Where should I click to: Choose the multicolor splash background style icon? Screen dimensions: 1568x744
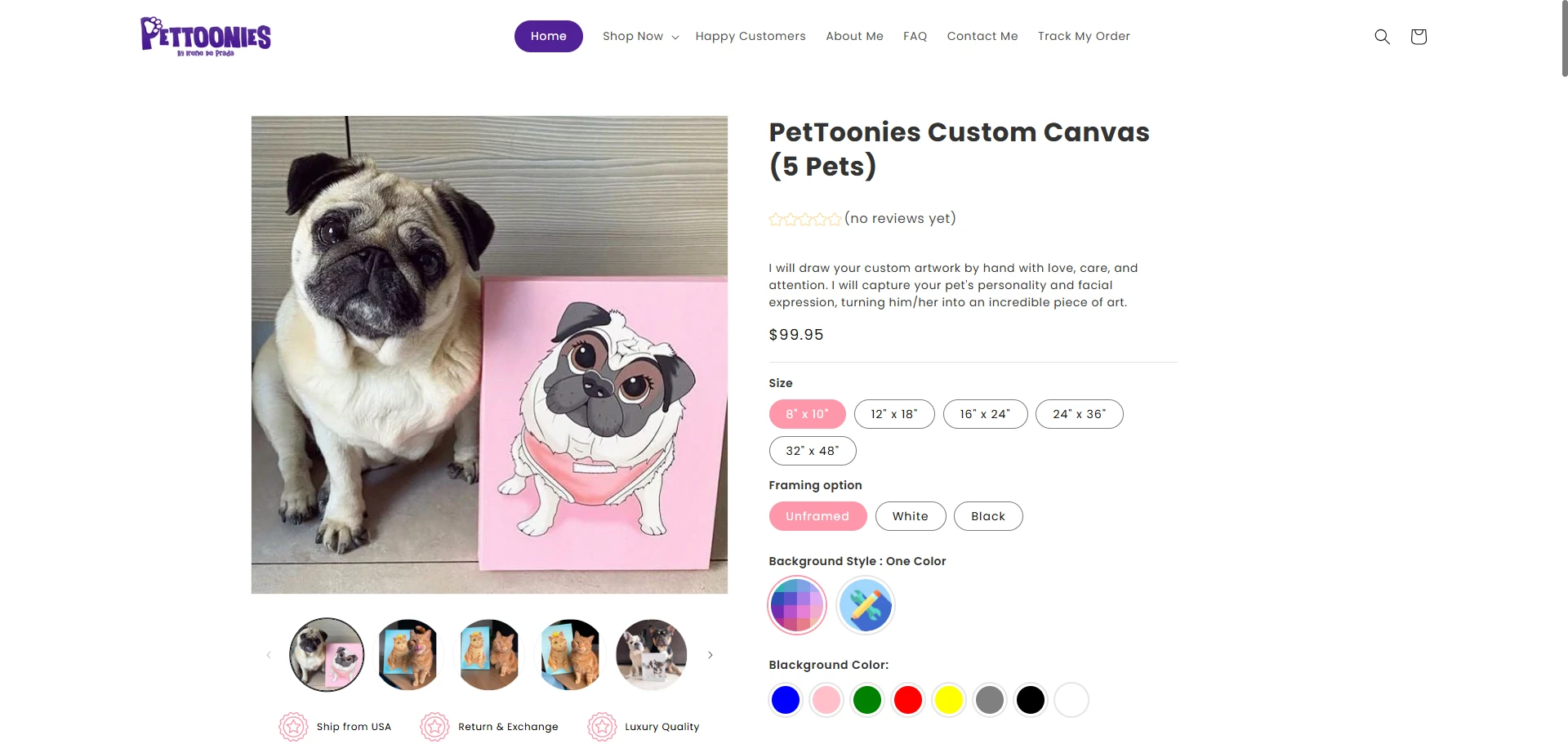(x=866, y=605)
